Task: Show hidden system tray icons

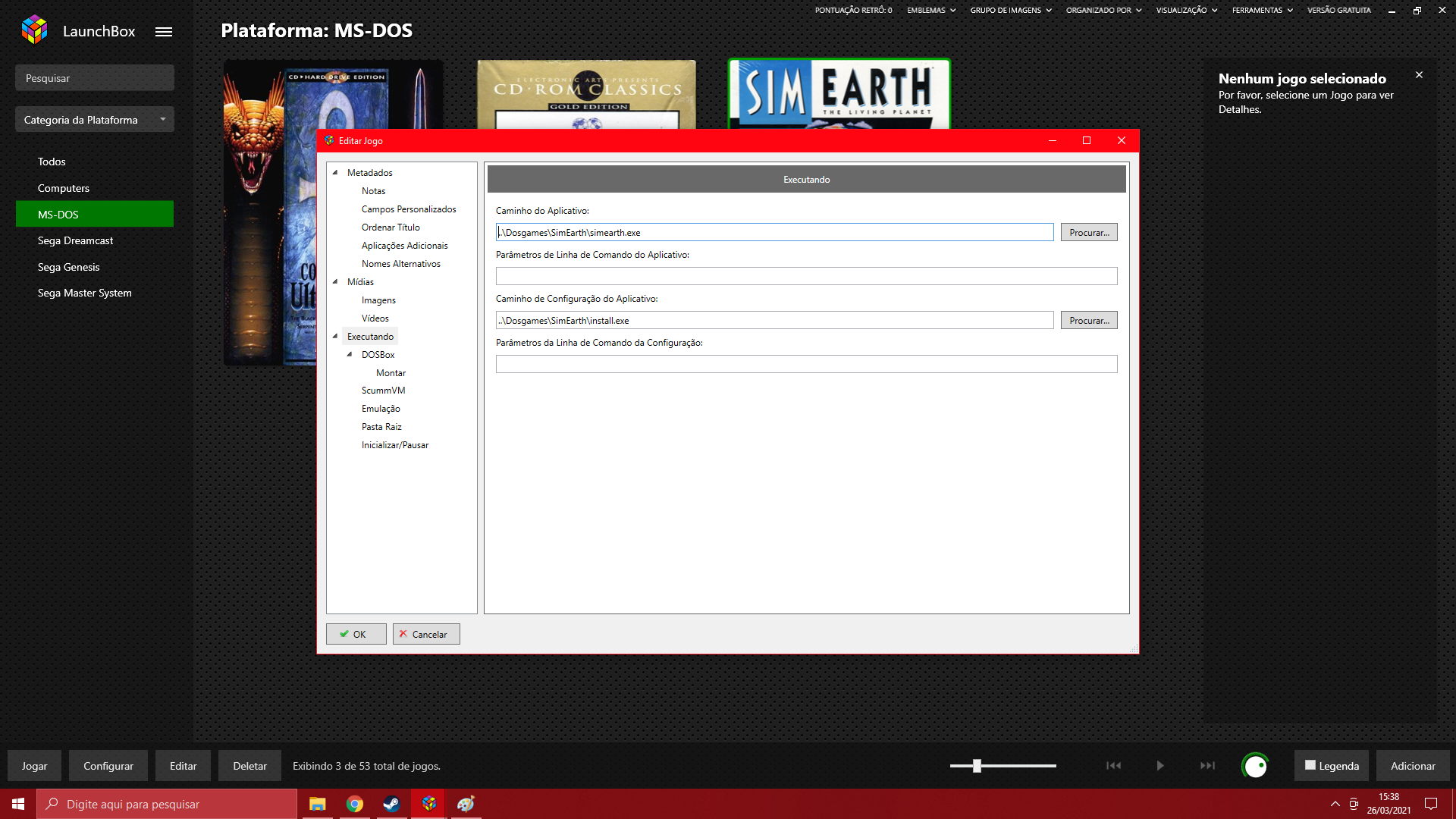Action: click(1335, 804)
